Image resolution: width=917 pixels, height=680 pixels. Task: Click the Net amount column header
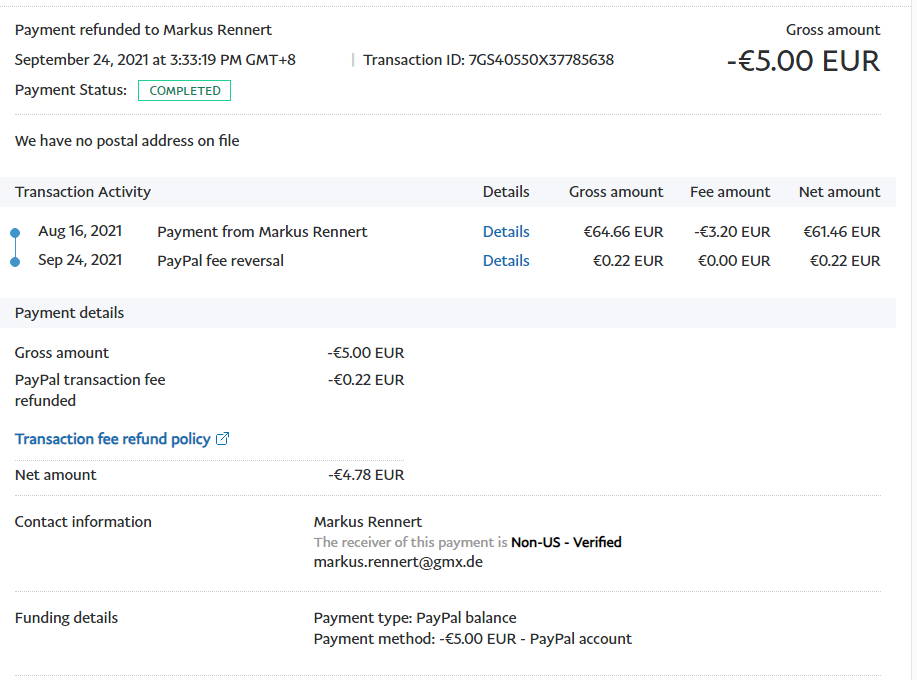(839, 192)
